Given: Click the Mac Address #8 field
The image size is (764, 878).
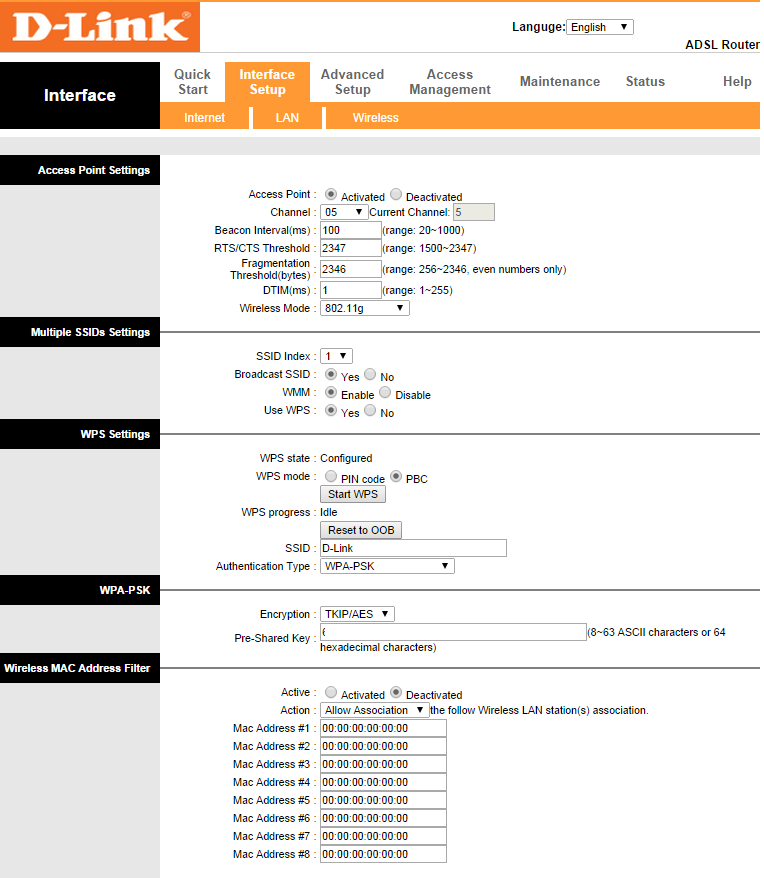Looking at the screenshot, I should 383,854.
